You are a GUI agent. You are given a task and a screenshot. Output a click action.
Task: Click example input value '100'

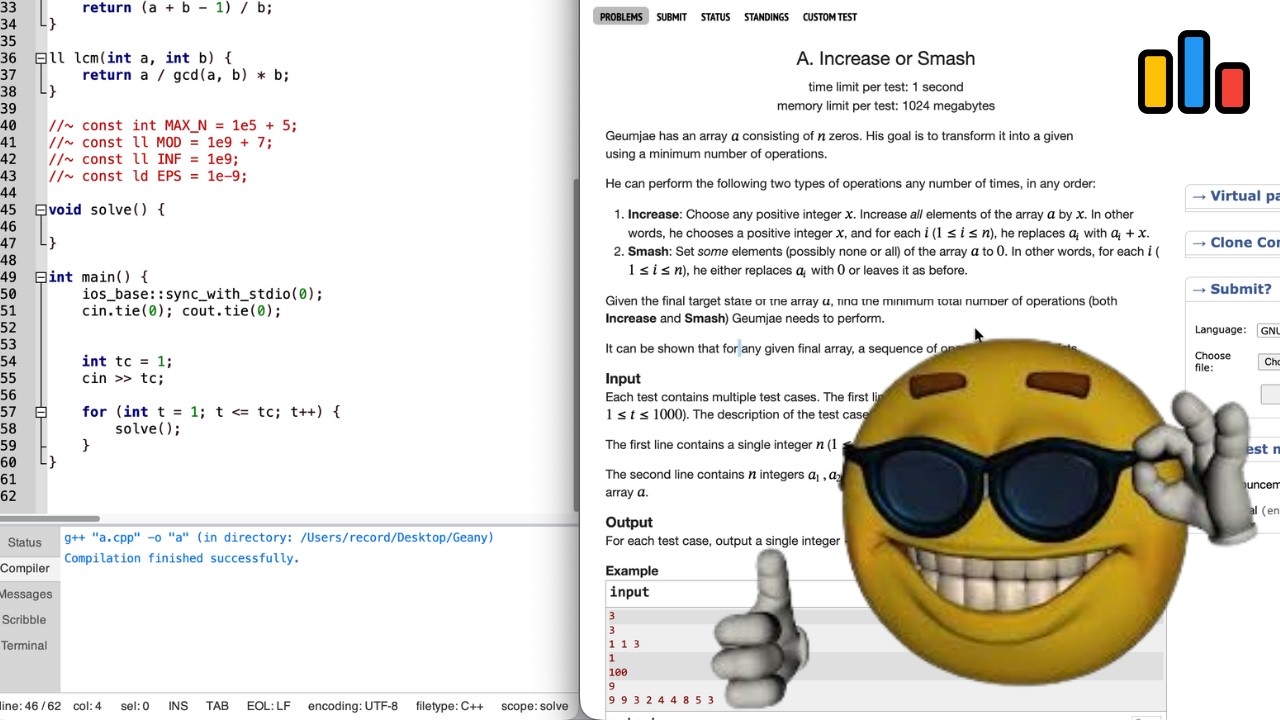pos(618,672)
